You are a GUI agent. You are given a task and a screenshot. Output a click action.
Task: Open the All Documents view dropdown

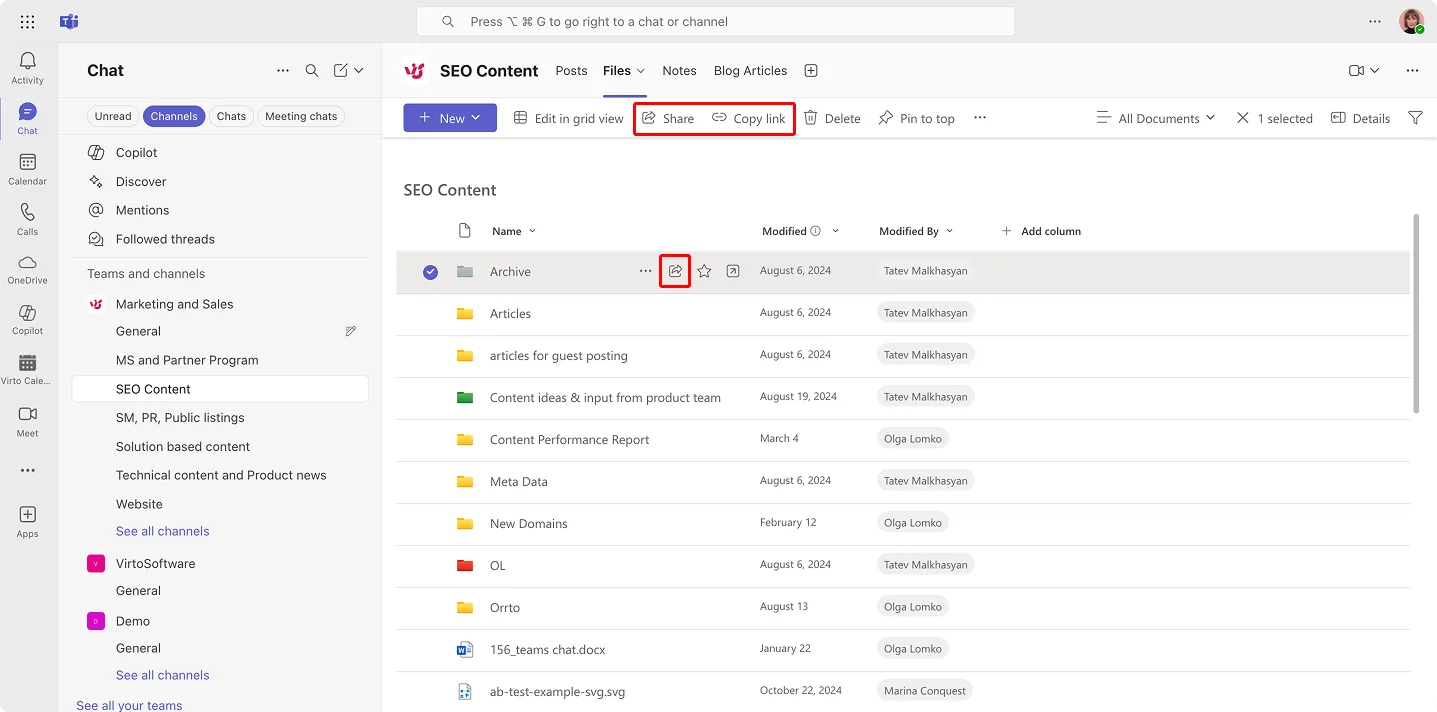1156,117
